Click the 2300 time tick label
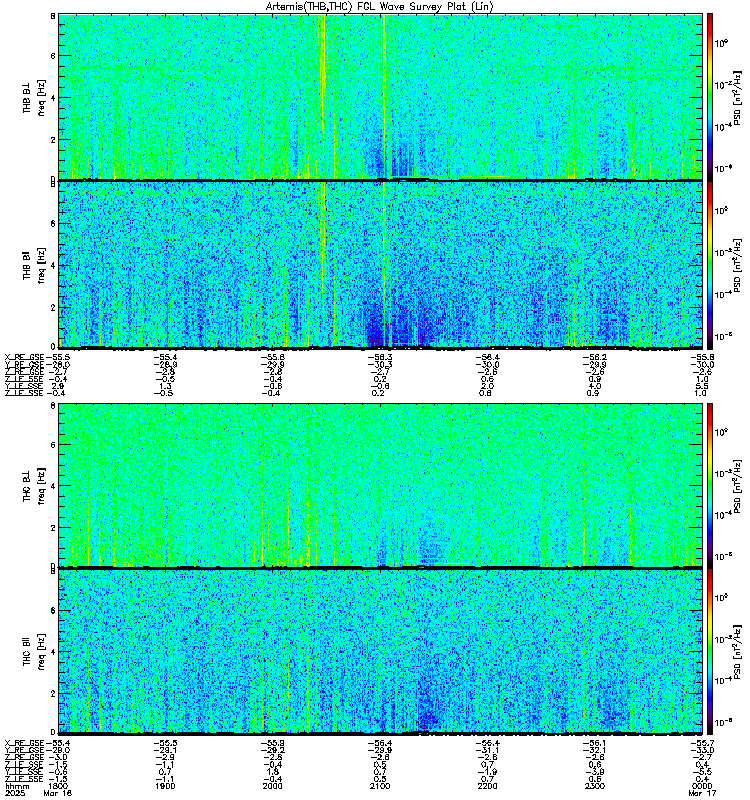750x800 pixels. click(x=594, y=786)
